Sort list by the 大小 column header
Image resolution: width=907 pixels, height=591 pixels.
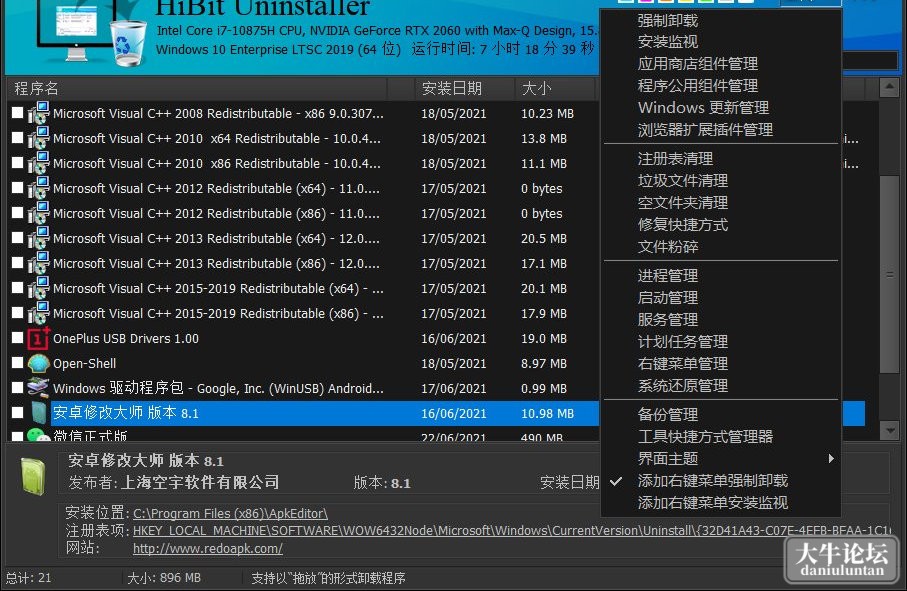pyautogui.click(x=554, y=88)
